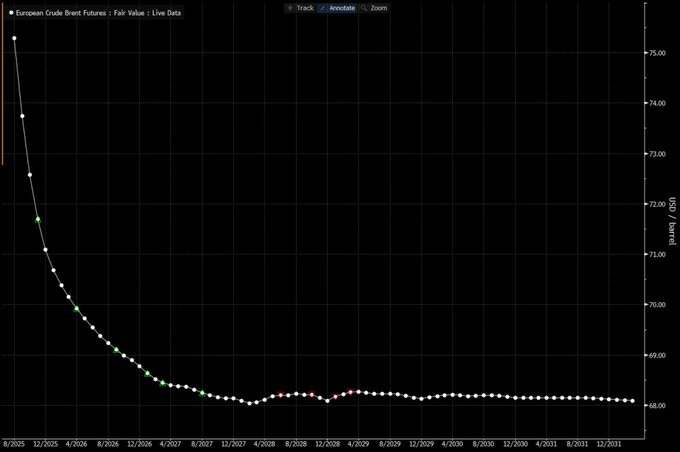The image size is (680, 452).
Task: Click the 12/2026 date axis label
Action: [140, 444]
